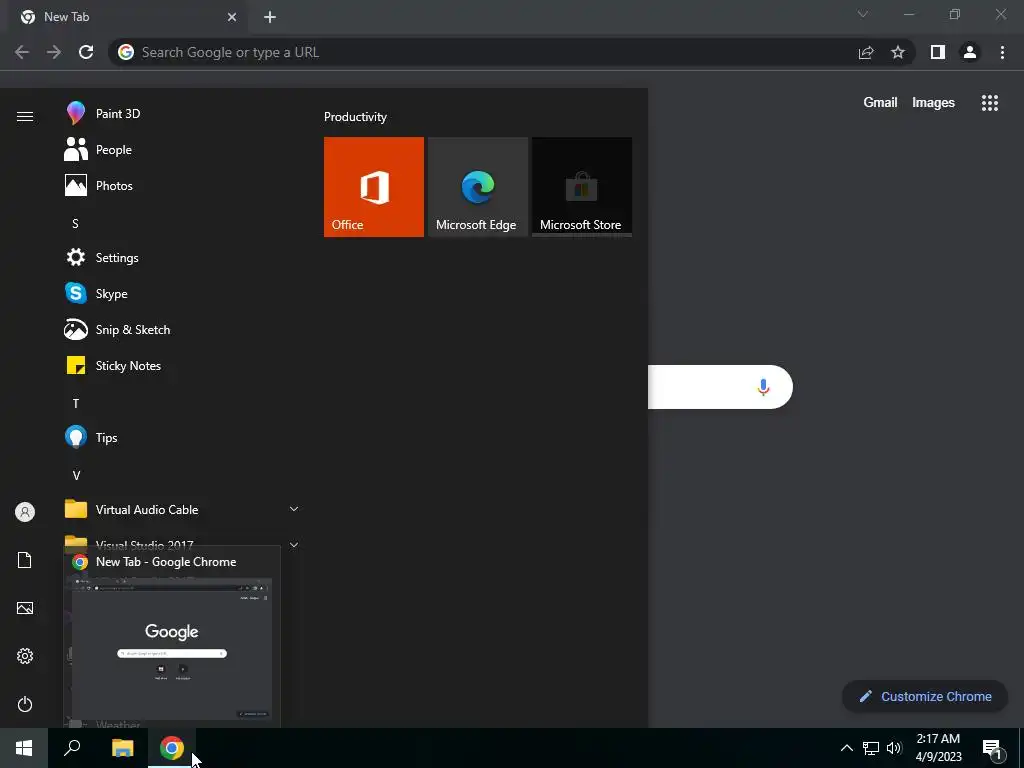The height and width of the screenshot is (768, 1024).
Task: Start voice search with the microphone
Action: pos(763,387)
